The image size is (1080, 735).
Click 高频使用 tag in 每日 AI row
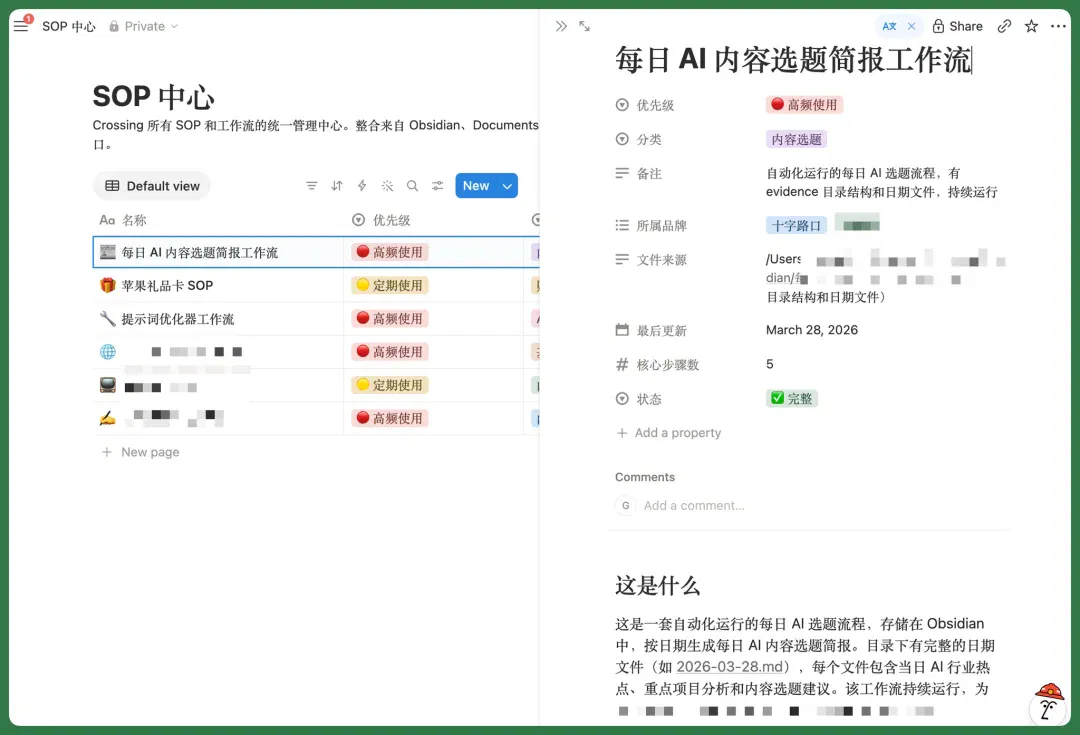coord(390,253)
